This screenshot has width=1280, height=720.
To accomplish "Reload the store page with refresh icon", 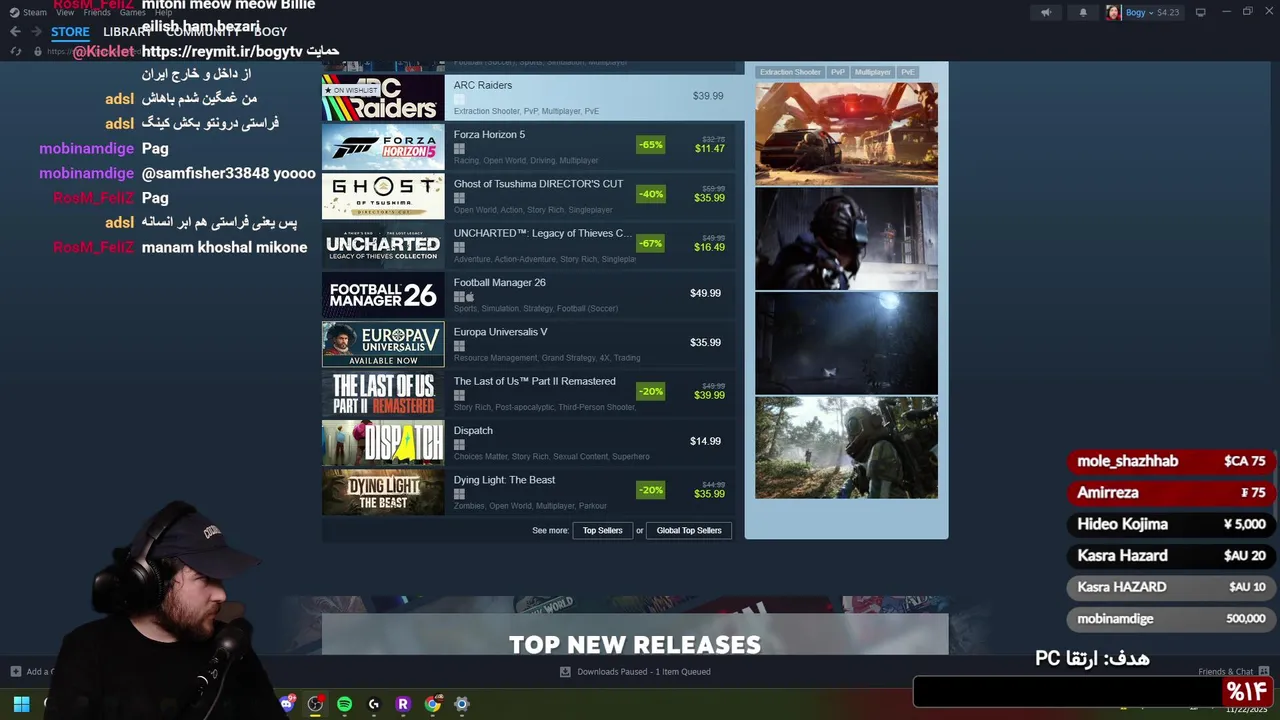I will tap(15, 51).
